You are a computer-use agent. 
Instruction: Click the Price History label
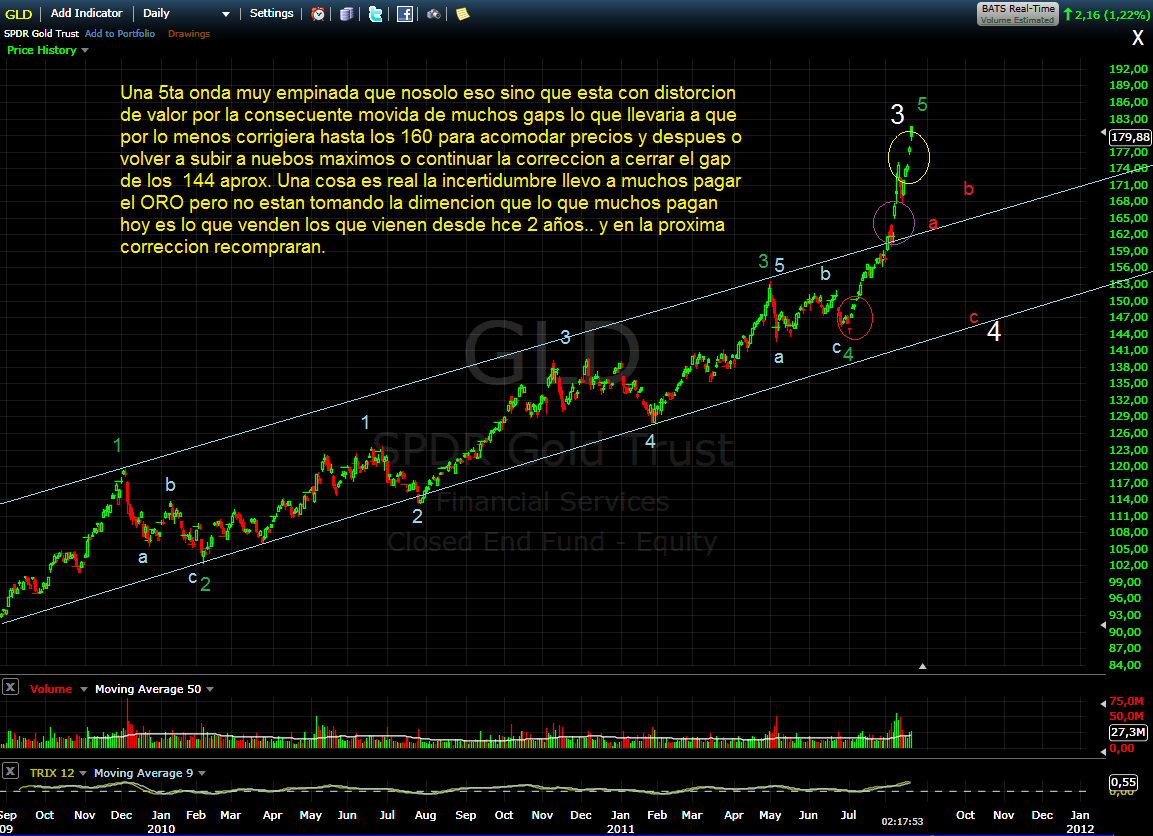(42, 50)
